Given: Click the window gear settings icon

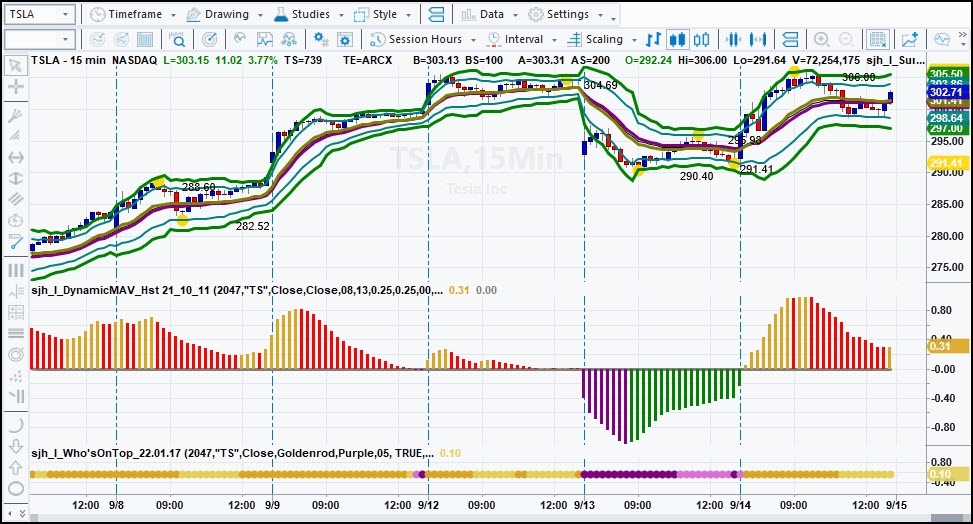Looking at the screenshot, I should pyautogui.click(x=345, y=40).
